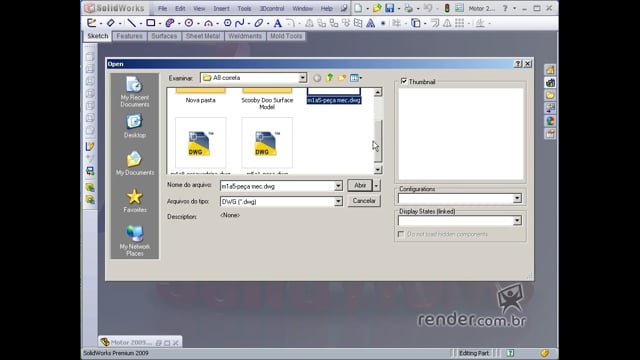The height and width of the screenshot is (360, 640).
Task: Create a new folder in dialog
Action: point(342,78)
